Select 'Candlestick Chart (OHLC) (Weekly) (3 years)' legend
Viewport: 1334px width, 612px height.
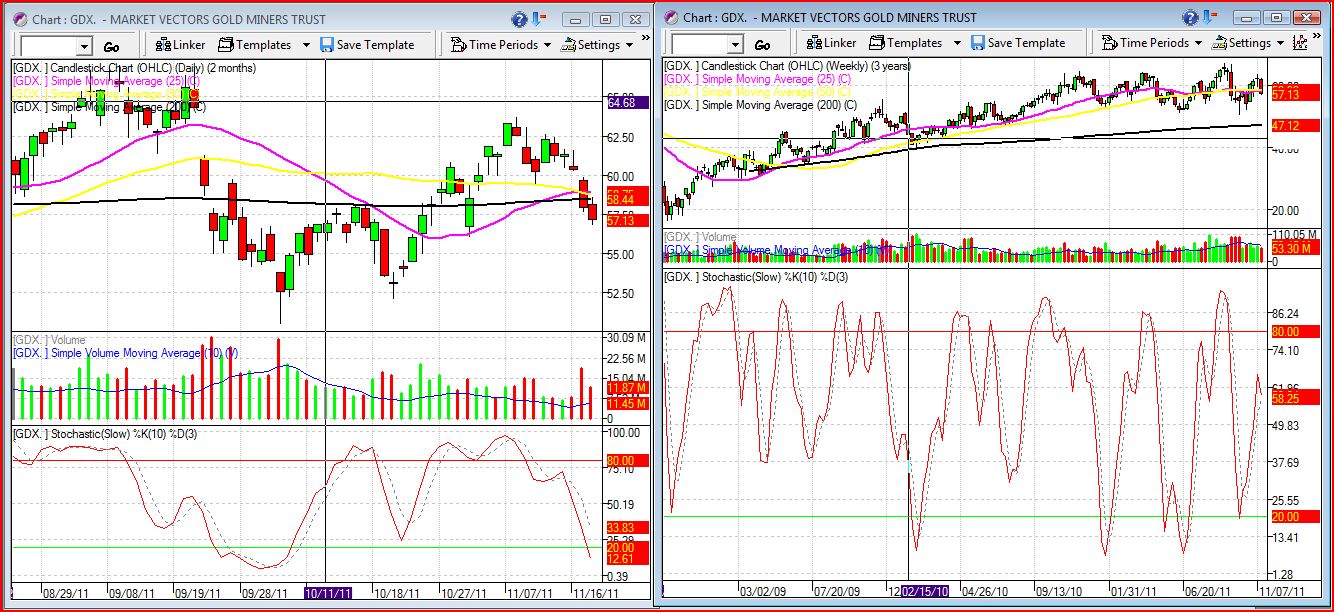pos(788,65)
